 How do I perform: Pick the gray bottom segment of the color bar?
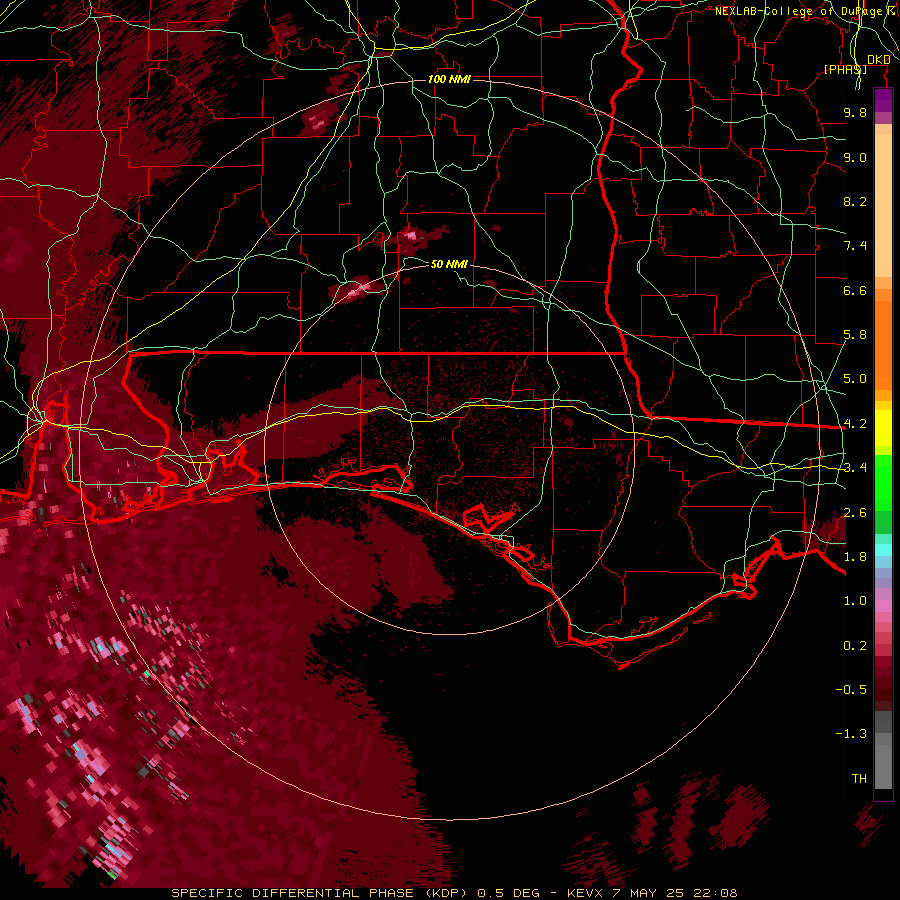click(x=883, y=763)
